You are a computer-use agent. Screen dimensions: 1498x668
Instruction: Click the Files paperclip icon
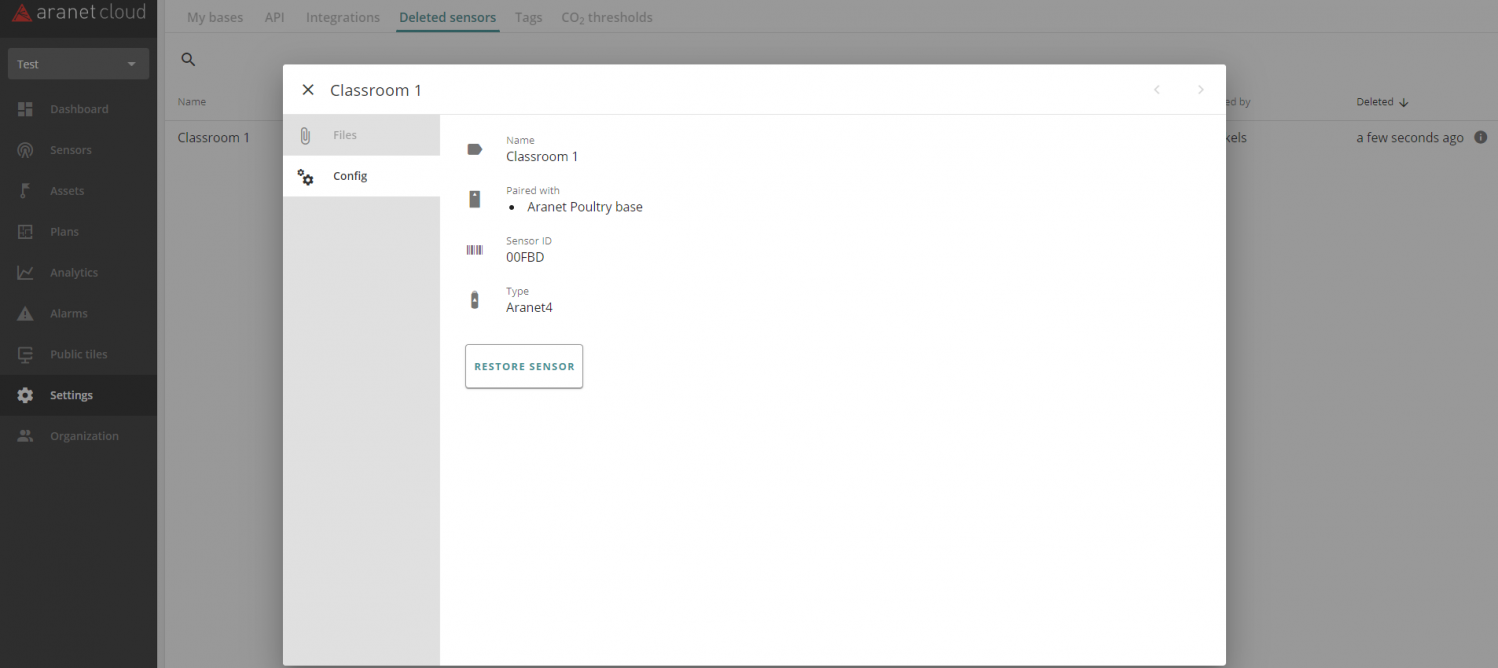click(306, 135)
